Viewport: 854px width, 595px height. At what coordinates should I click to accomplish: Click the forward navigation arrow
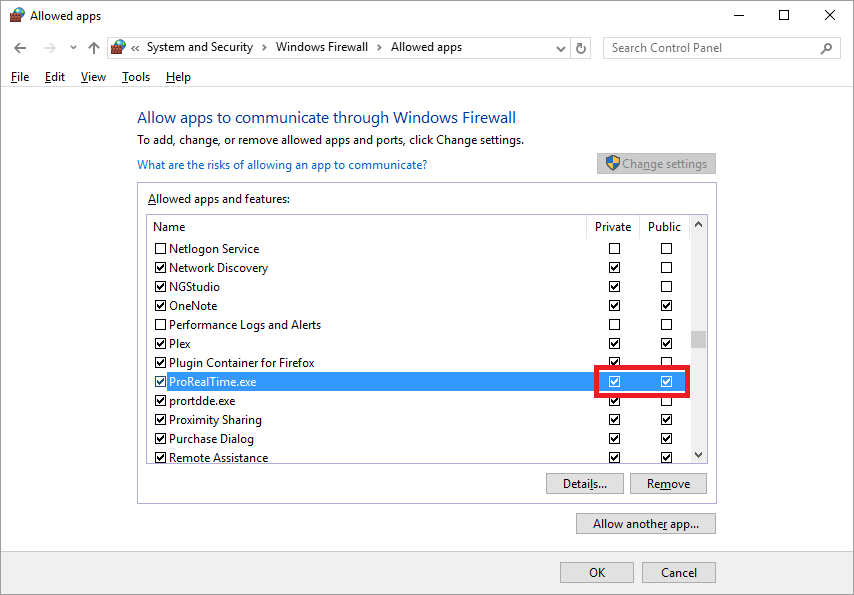click(48, 47)
